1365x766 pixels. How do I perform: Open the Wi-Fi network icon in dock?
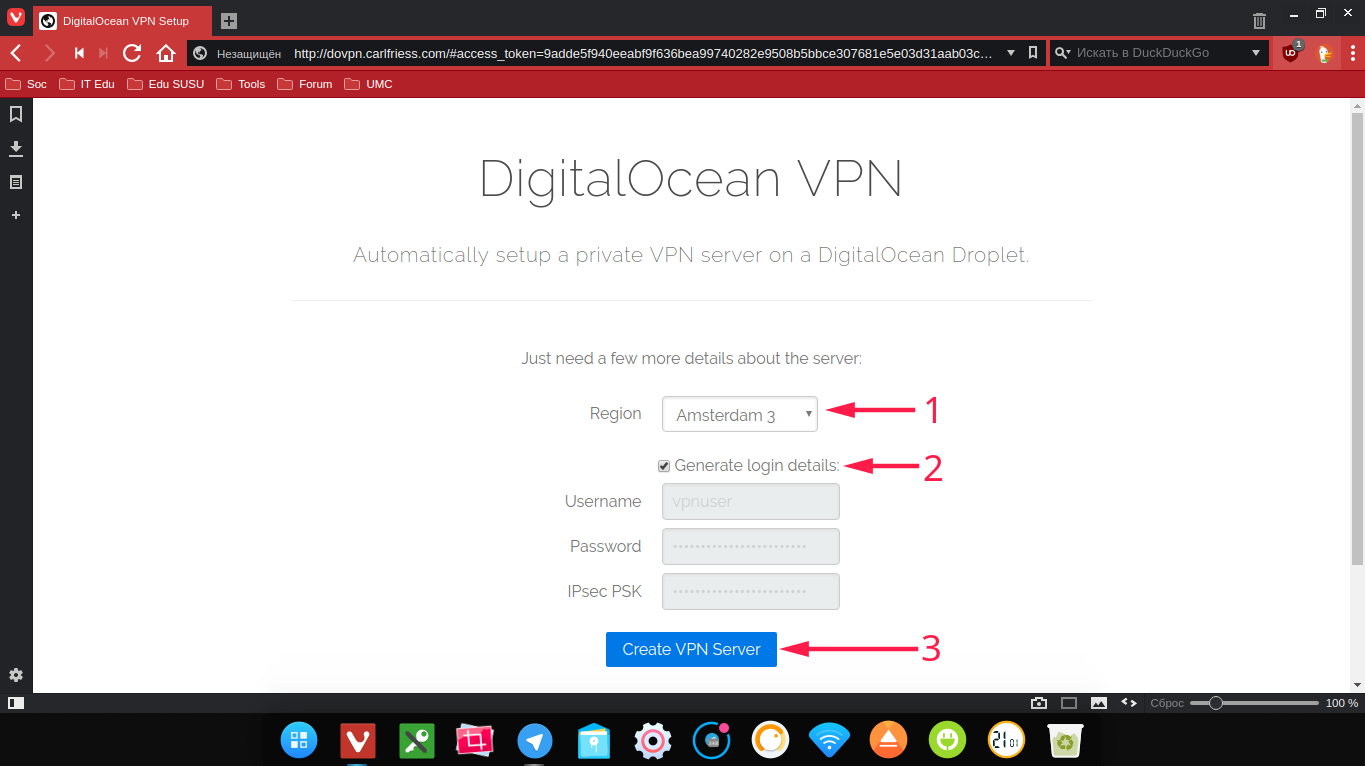[829, 740]
